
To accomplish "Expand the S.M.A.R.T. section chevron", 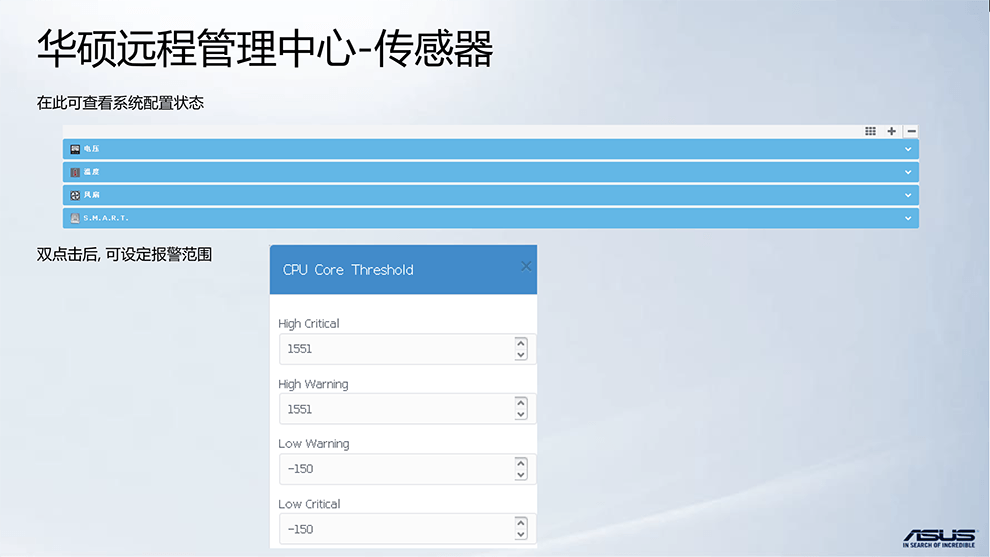I will (x=908, y=218).
